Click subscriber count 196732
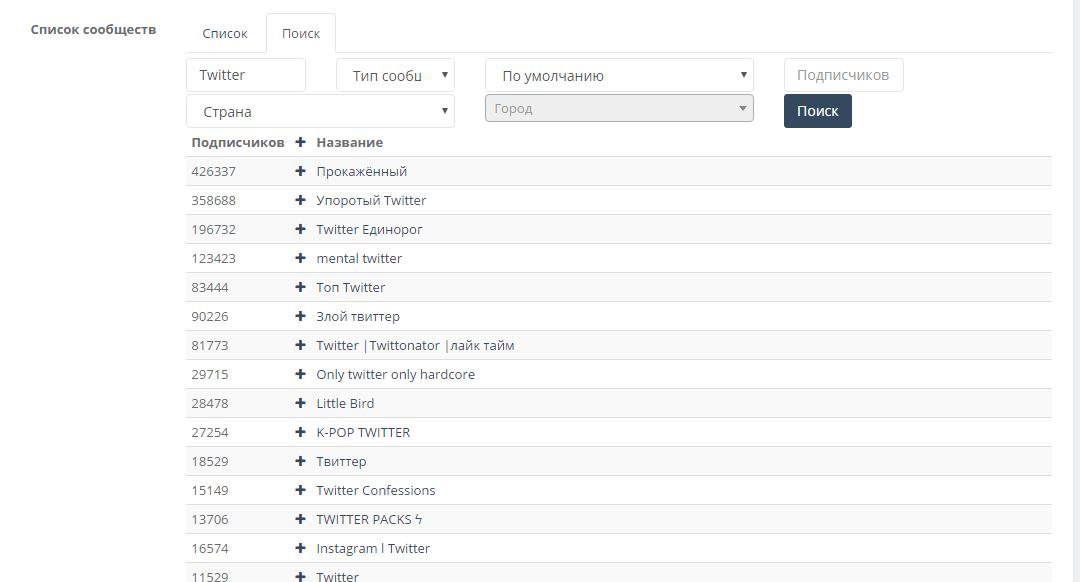Viewport: 1080px width, 582px height. click(214, 229)
